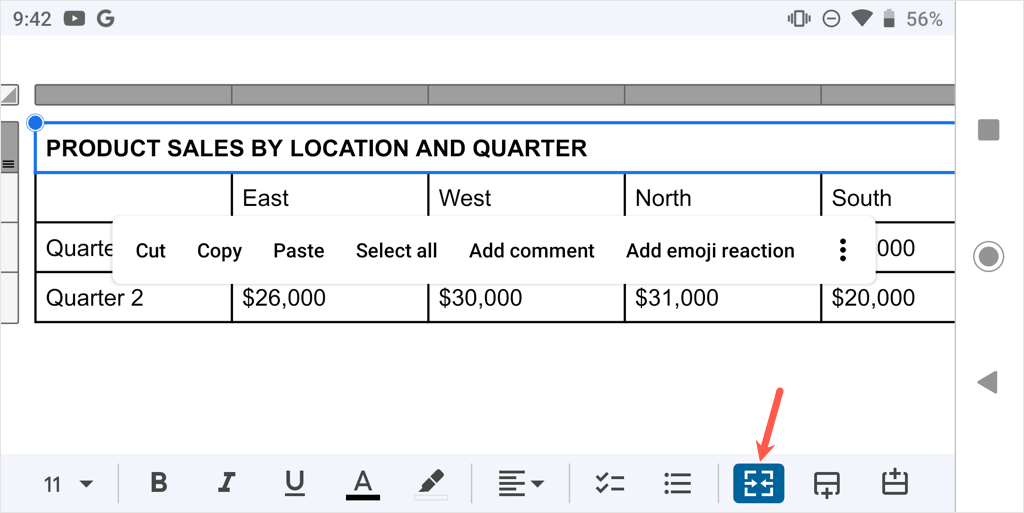The image size is (1024, 513).
Task: Tap Paste in the popup menu
Action: 298,251
